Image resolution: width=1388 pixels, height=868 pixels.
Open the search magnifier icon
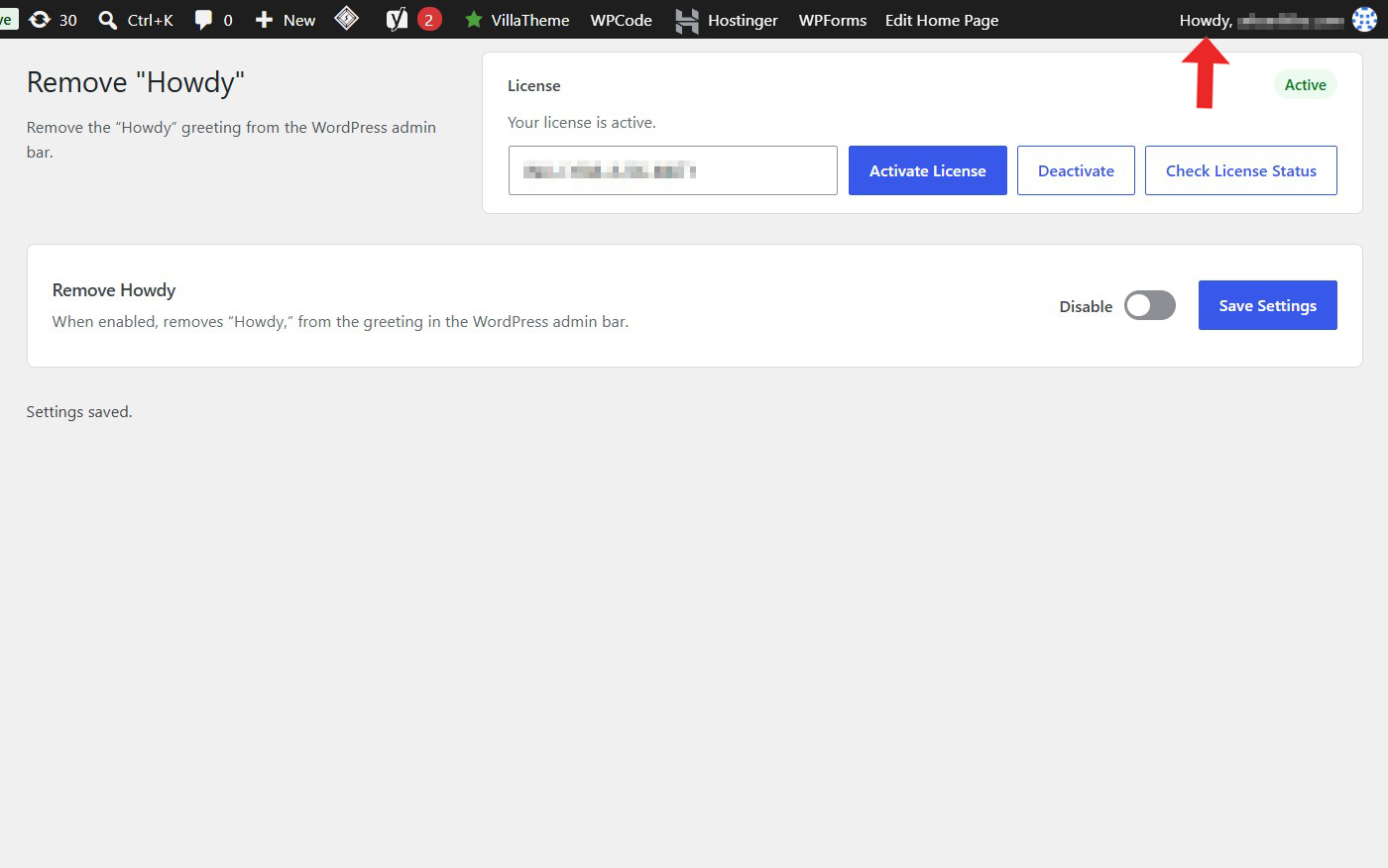click(x=107, y=20)
